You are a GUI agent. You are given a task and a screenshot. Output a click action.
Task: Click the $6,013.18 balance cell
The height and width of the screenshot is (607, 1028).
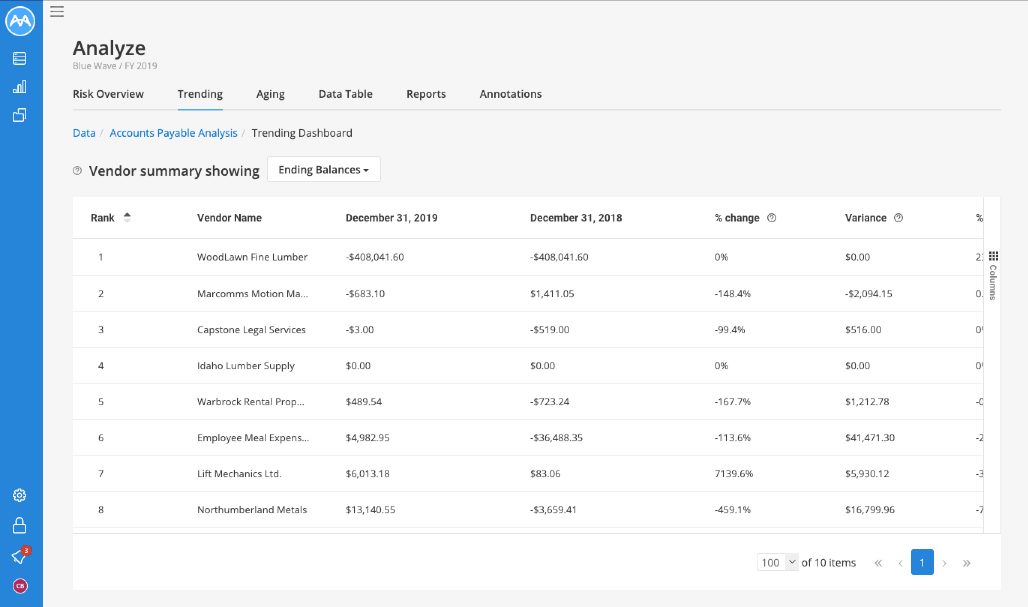click(368, 474)
